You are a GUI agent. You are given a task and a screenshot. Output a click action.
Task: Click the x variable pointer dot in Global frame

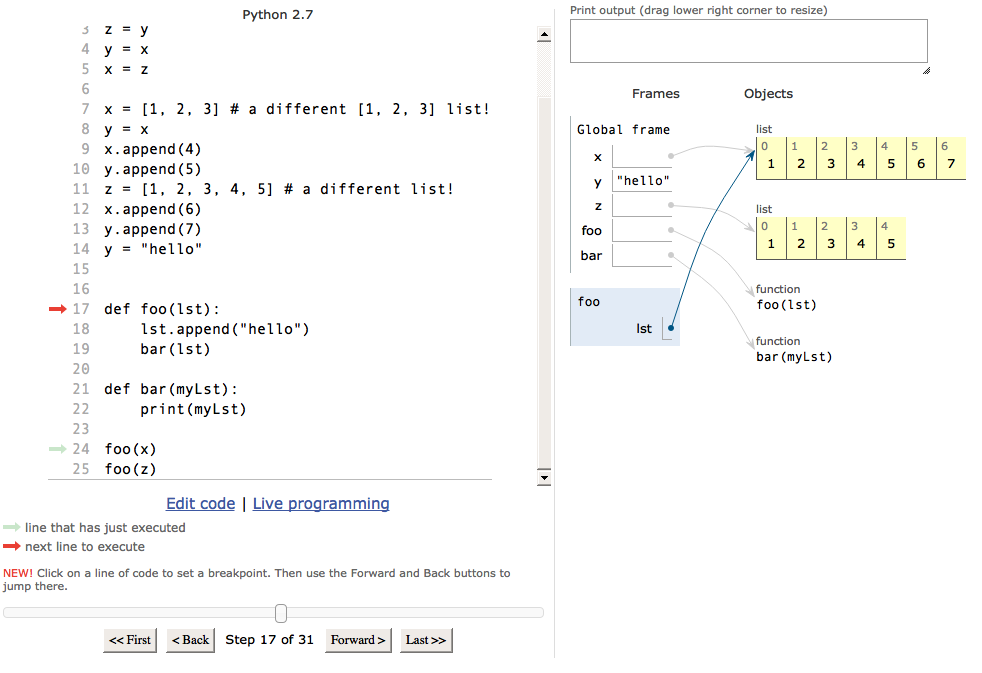pyautogui.click(x=671, y=156)
